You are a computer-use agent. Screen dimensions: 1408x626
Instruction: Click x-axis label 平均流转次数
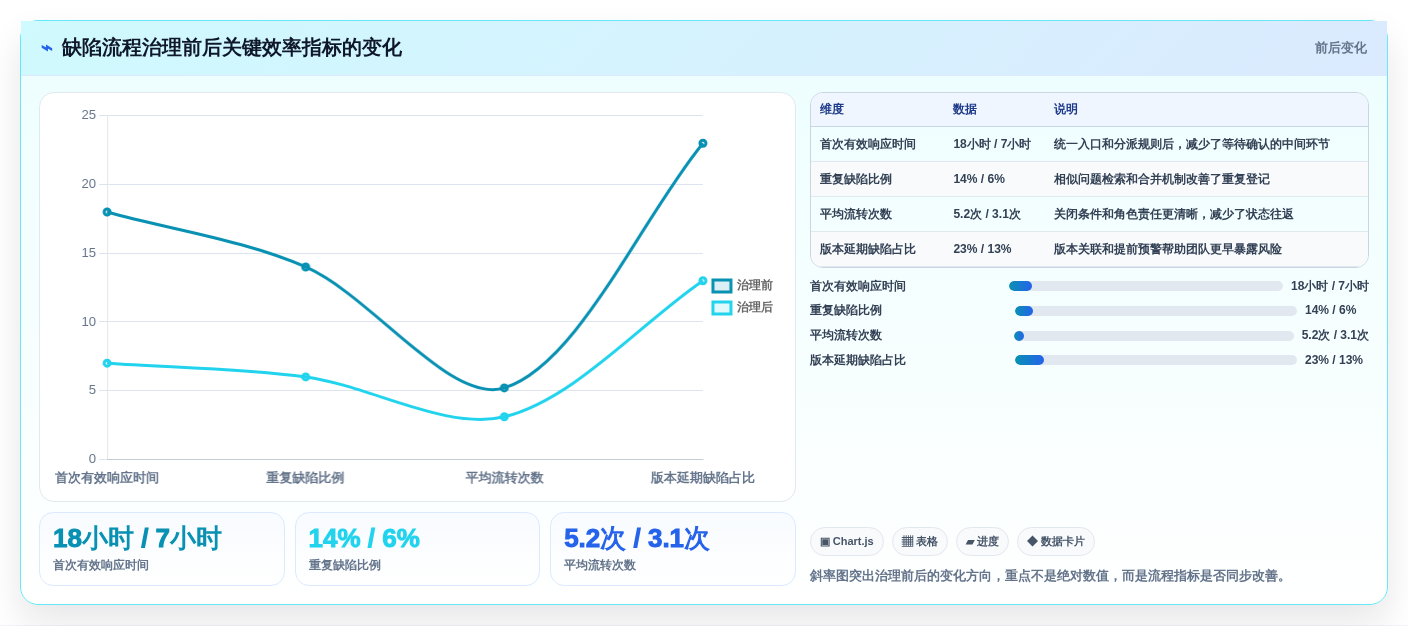click(504, 478)
